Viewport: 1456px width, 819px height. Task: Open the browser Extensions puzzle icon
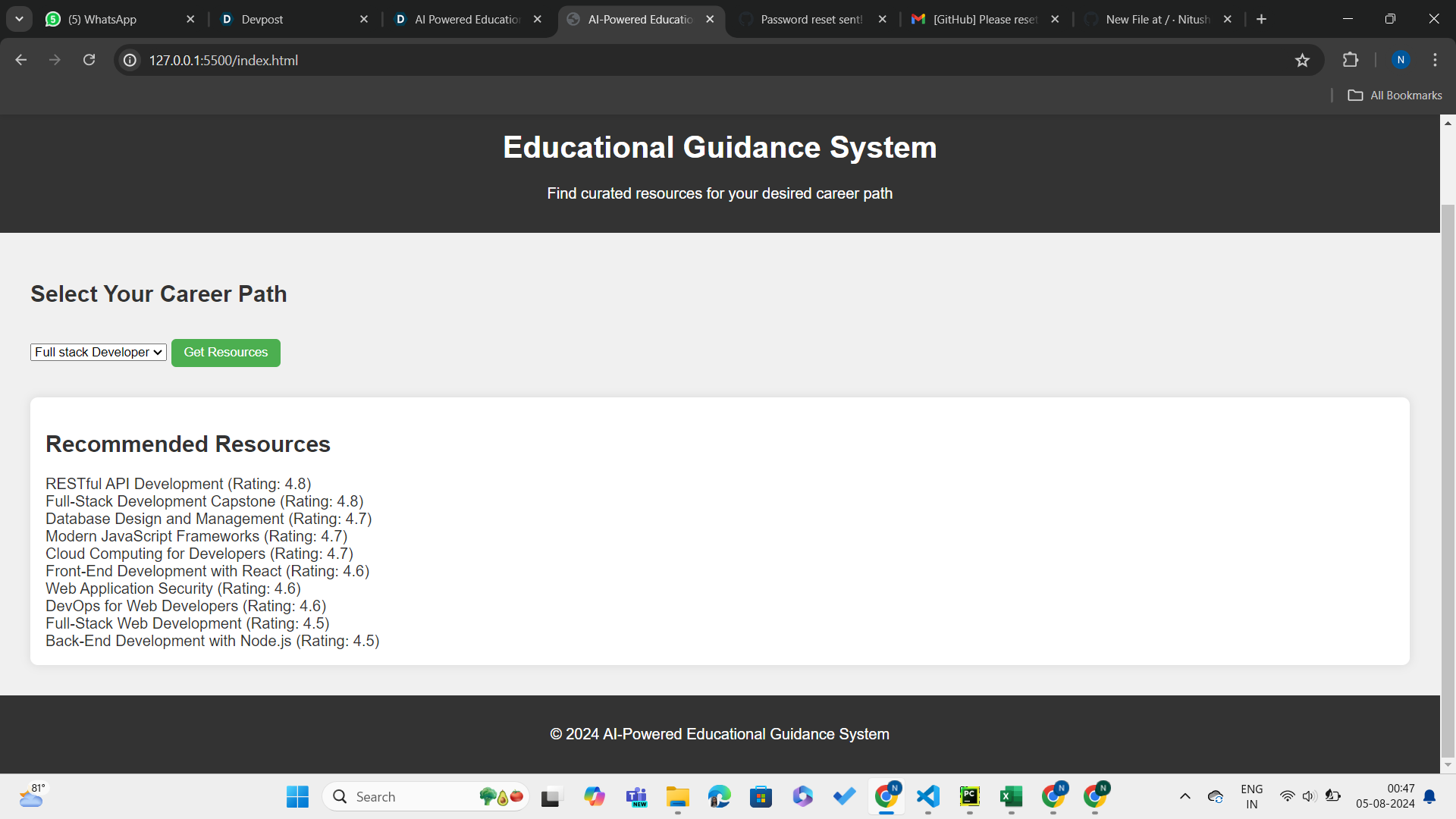pos(1351,60)
